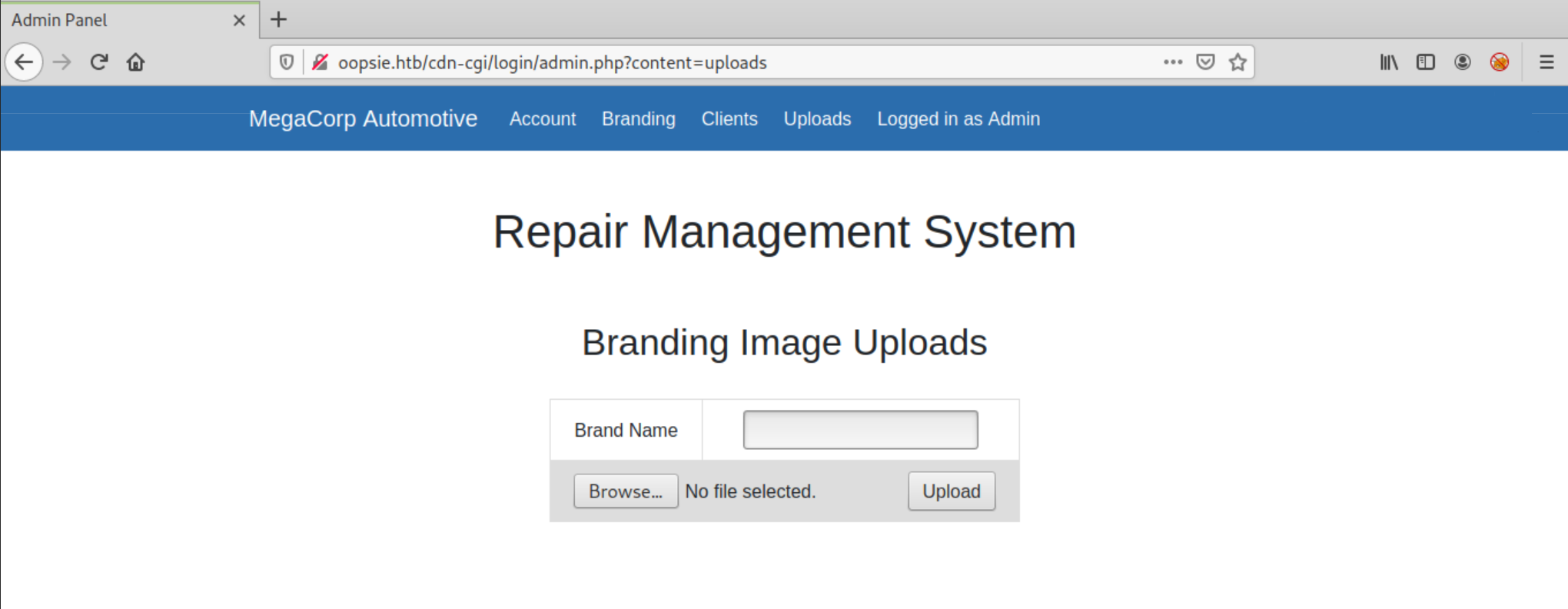This screenshot has height=609, width=1568.
Task: Open a new browser tab
Action: click(x=279, y=20)
